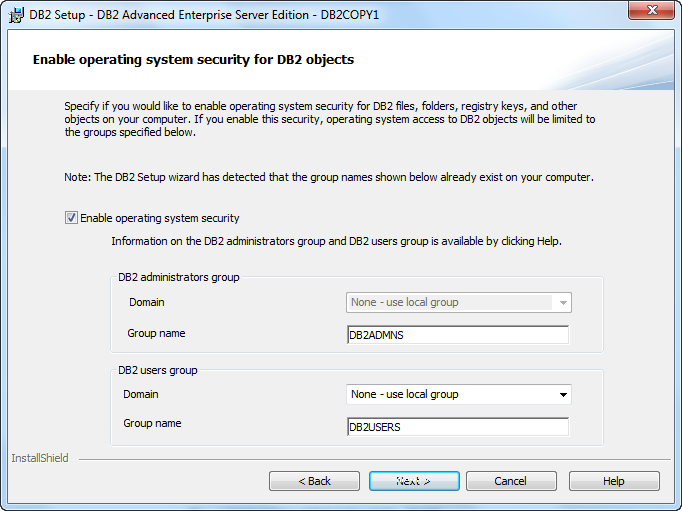Click the DB2 Setup installer icon in title bar
Screen dimensions: 682x511
(x=16, y=15)
